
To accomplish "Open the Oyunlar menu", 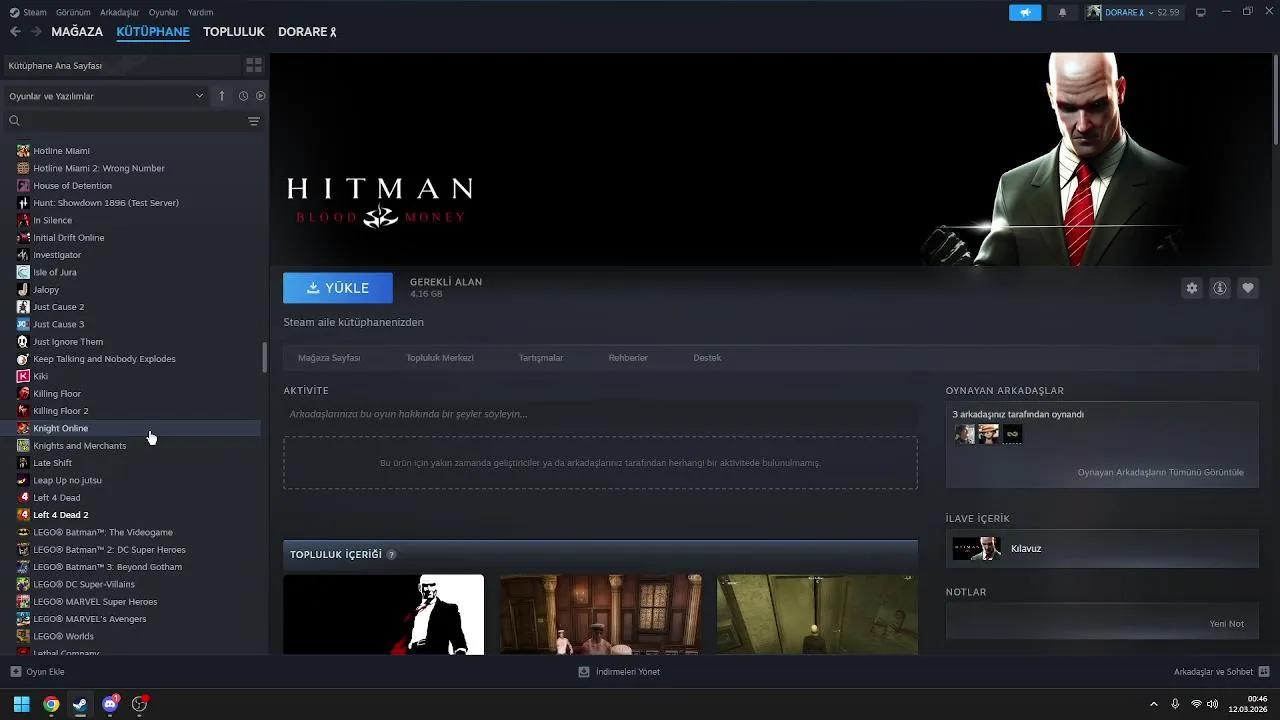I will [x=163, y=12].
